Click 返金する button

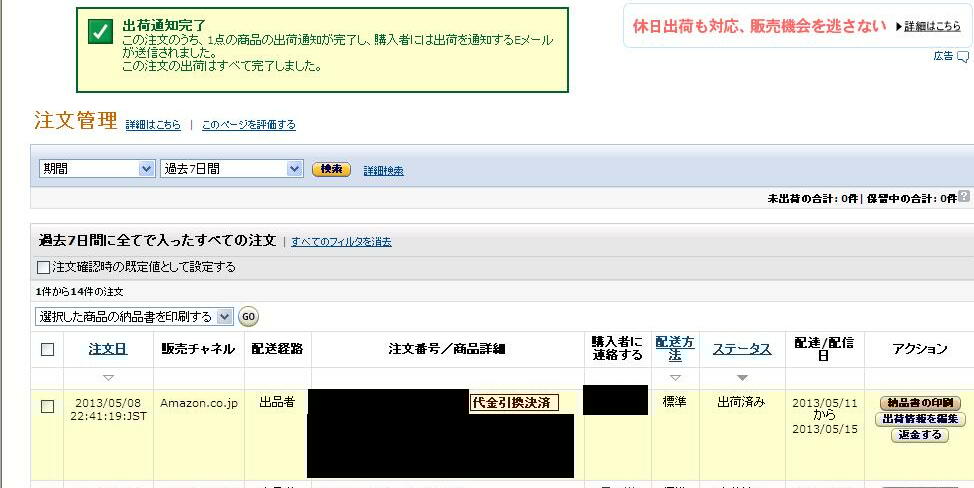920,435
